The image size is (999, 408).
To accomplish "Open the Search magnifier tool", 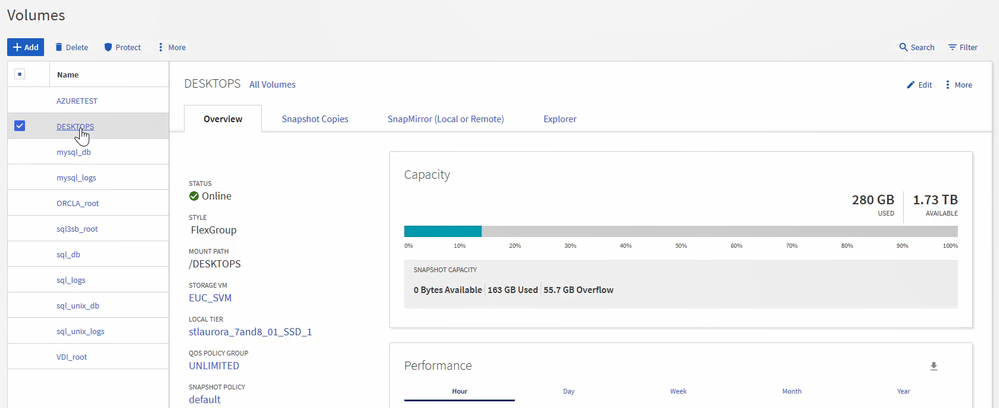I will (x=904, y=47).
